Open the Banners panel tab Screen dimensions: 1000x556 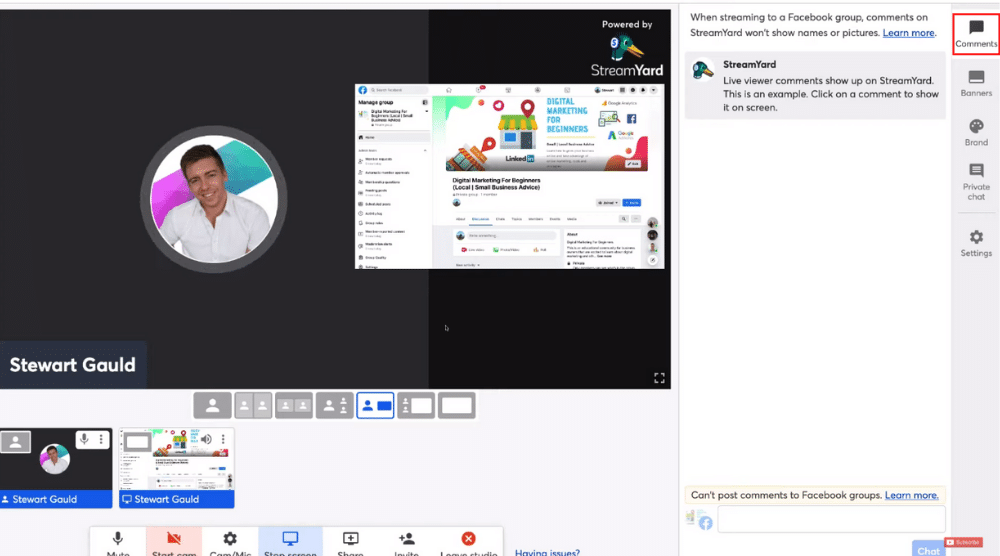[976, 84]
